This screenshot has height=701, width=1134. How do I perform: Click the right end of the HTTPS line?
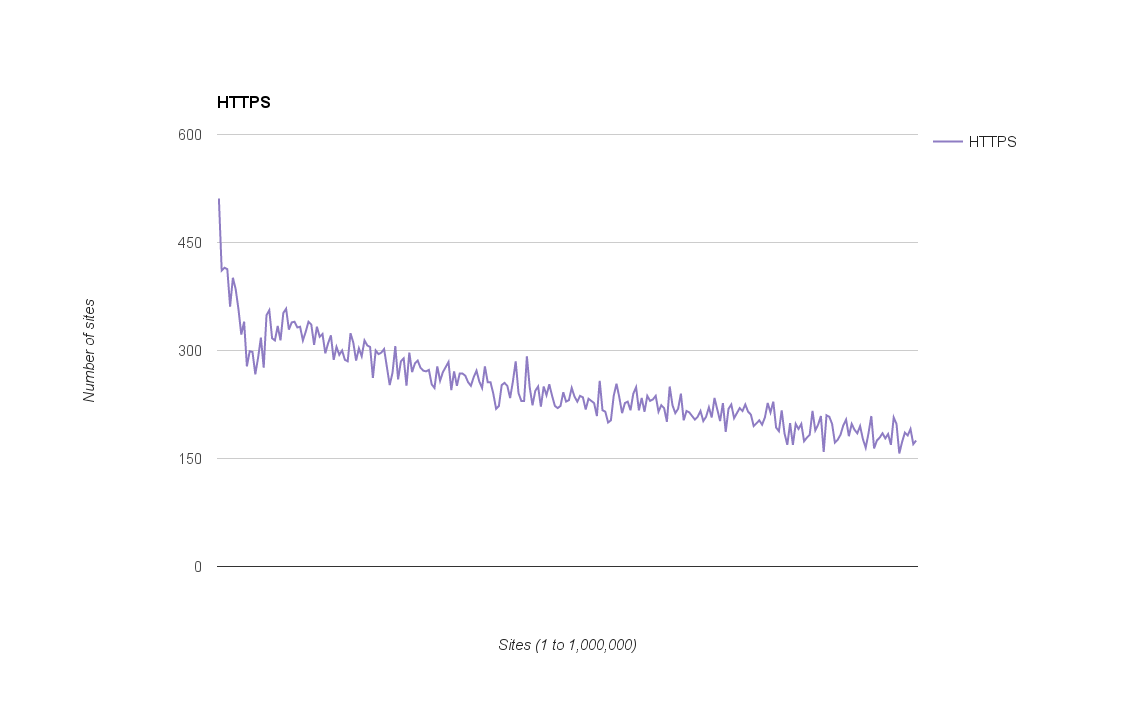click(x=915, y=441)
